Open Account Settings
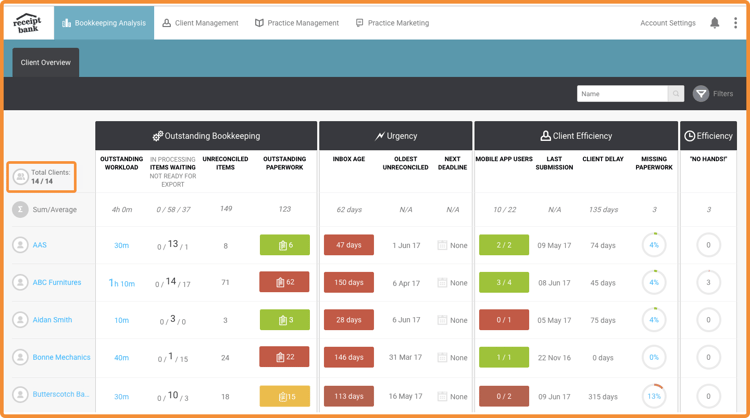This screenshot has height=418, width=750. click(x=667, y=23)
